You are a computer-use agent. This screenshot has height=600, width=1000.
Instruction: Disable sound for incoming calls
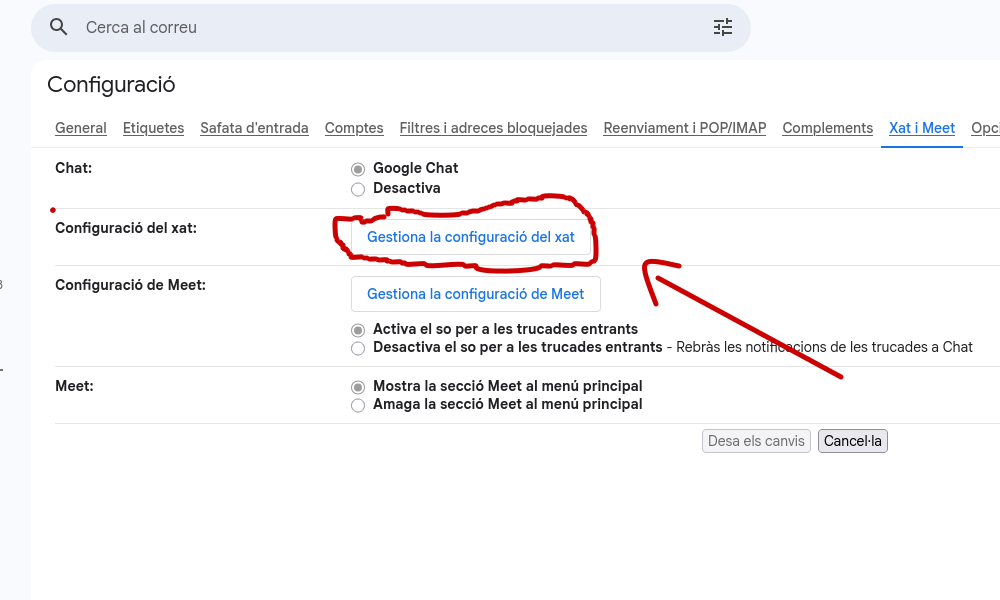pos(358,349)
